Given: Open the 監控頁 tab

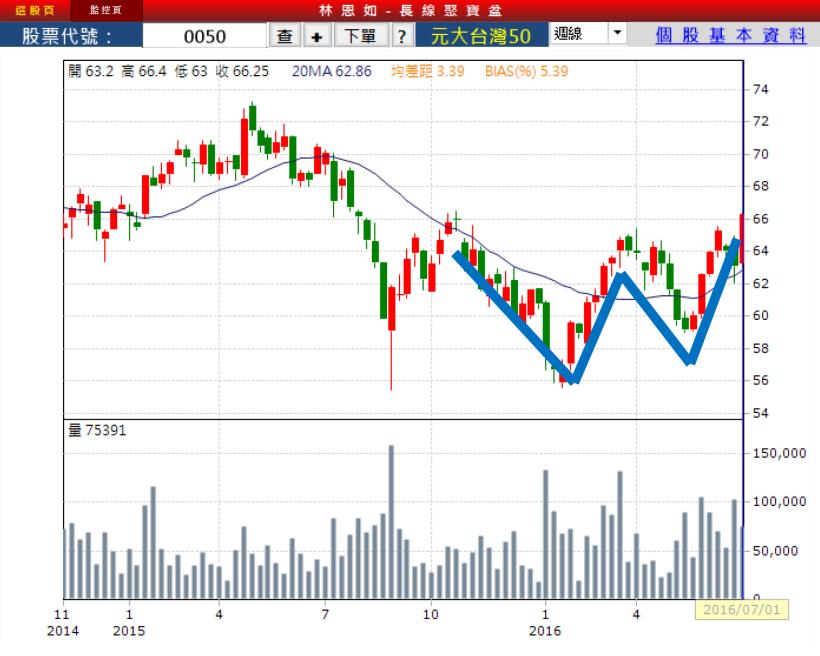Looking at the screenshot, I should point(106,10).
